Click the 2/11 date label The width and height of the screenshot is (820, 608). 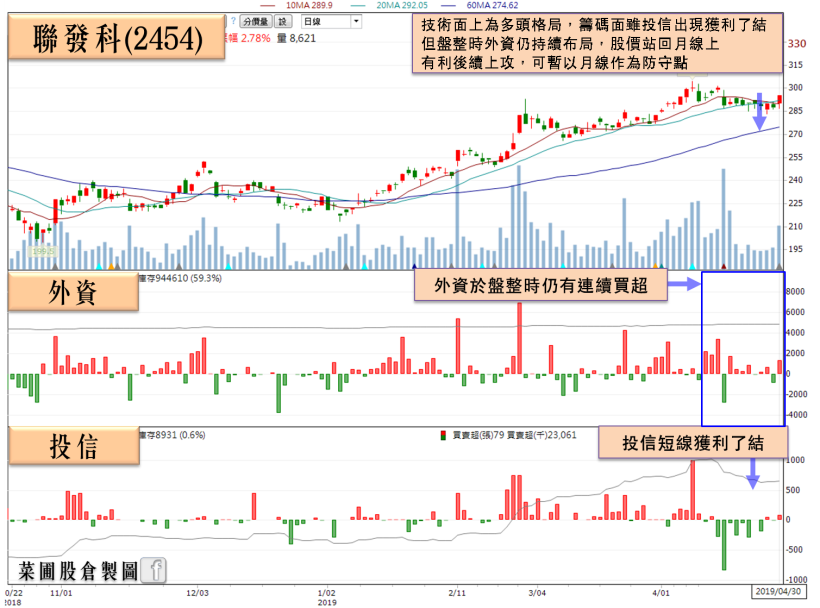click(x=457, y=593)
